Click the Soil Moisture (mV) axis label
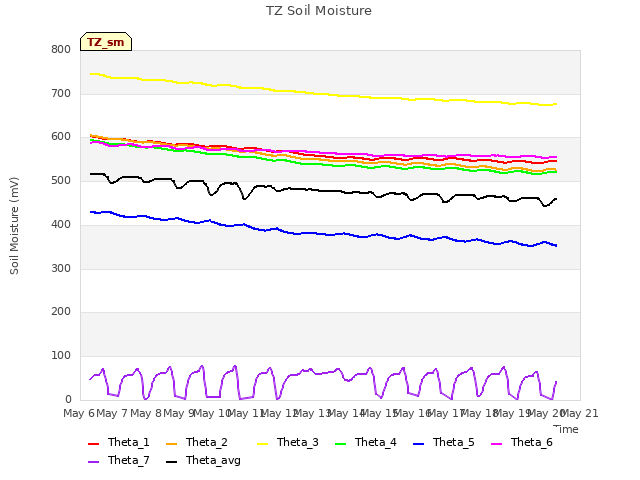Viewport: 640px width, 480px height. (14, 226)
